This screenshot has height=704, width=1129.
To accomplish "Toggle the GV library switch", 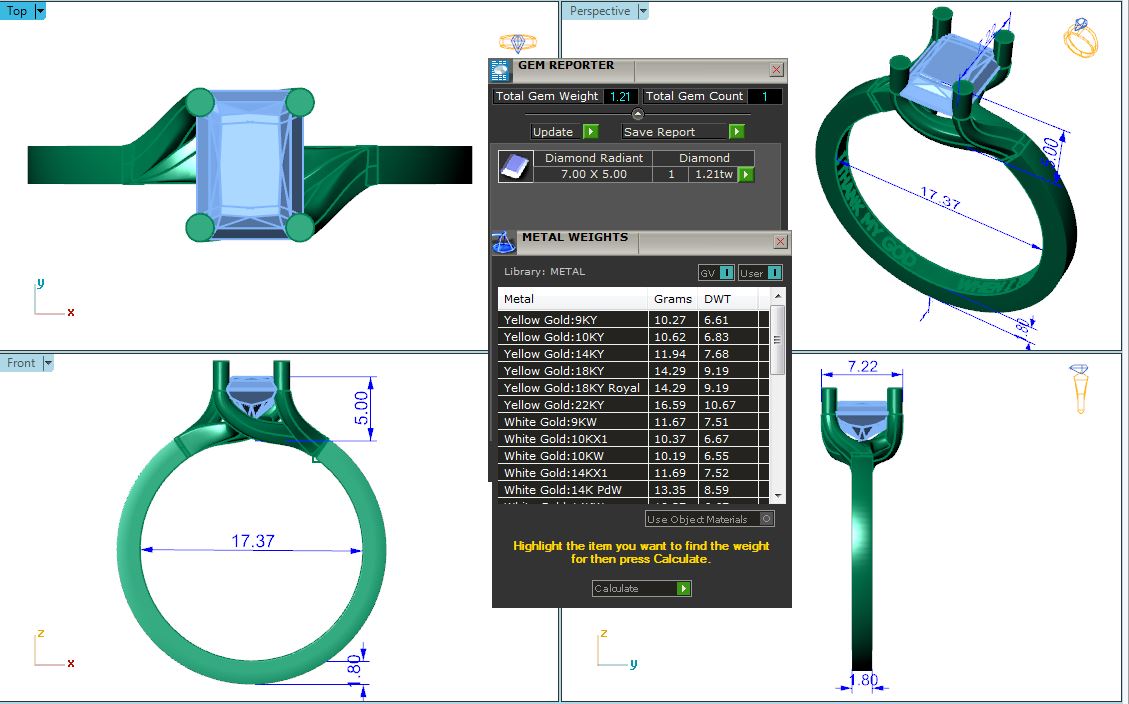I will click(x=716, y=272).
